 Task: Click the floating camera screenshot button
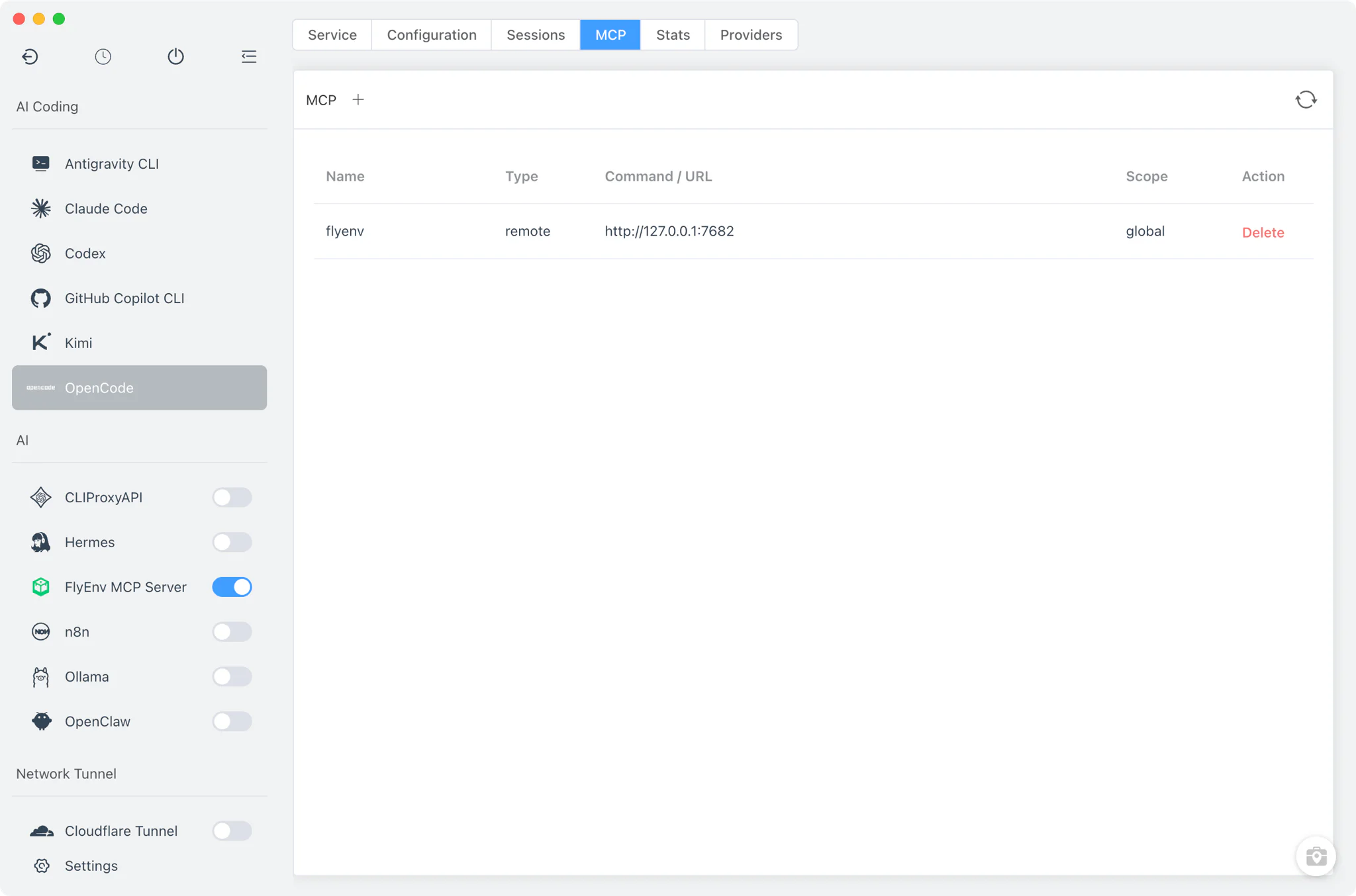coord(1316,856)
